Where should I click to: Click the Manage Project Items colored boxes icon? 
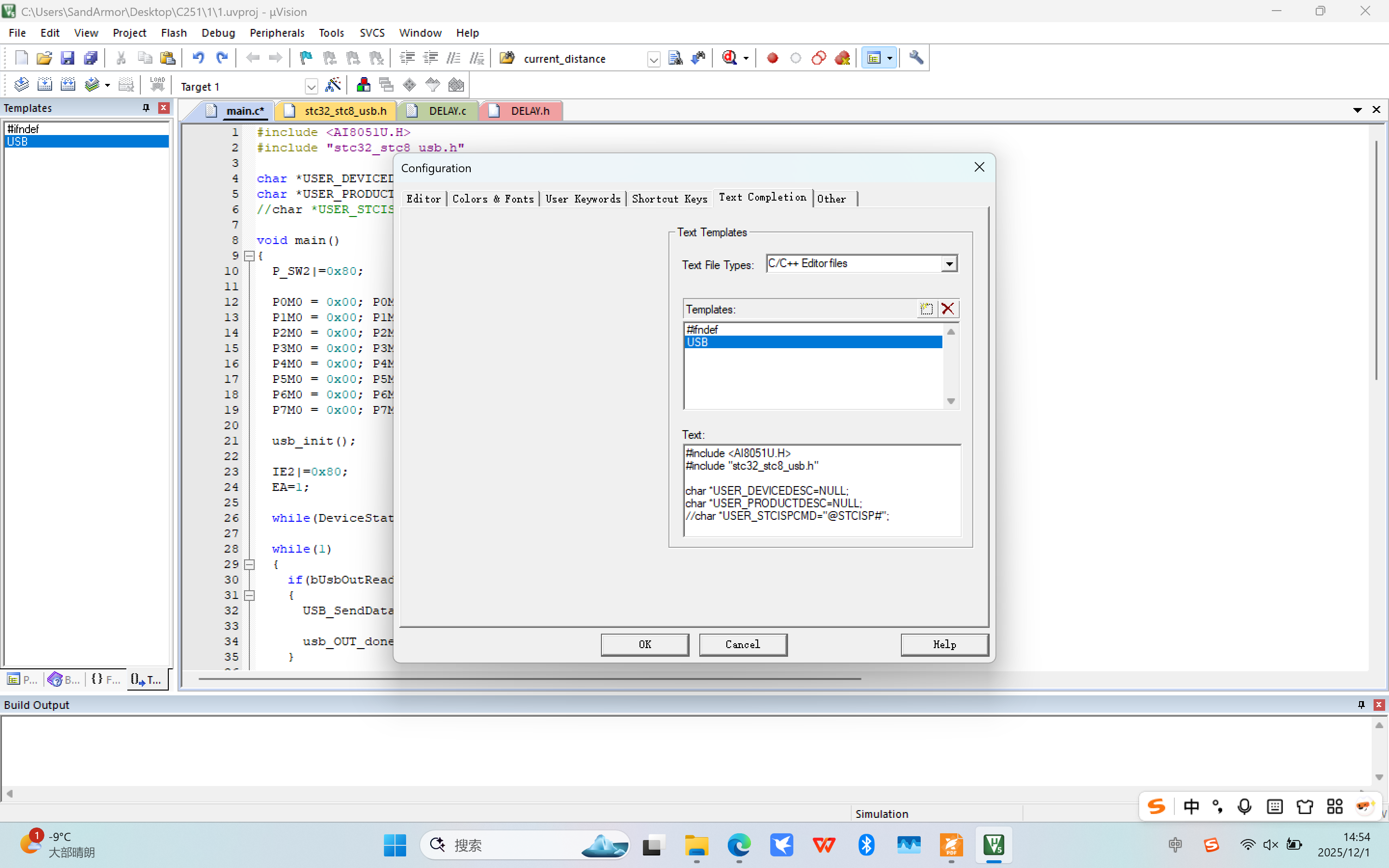pos(363,85)
